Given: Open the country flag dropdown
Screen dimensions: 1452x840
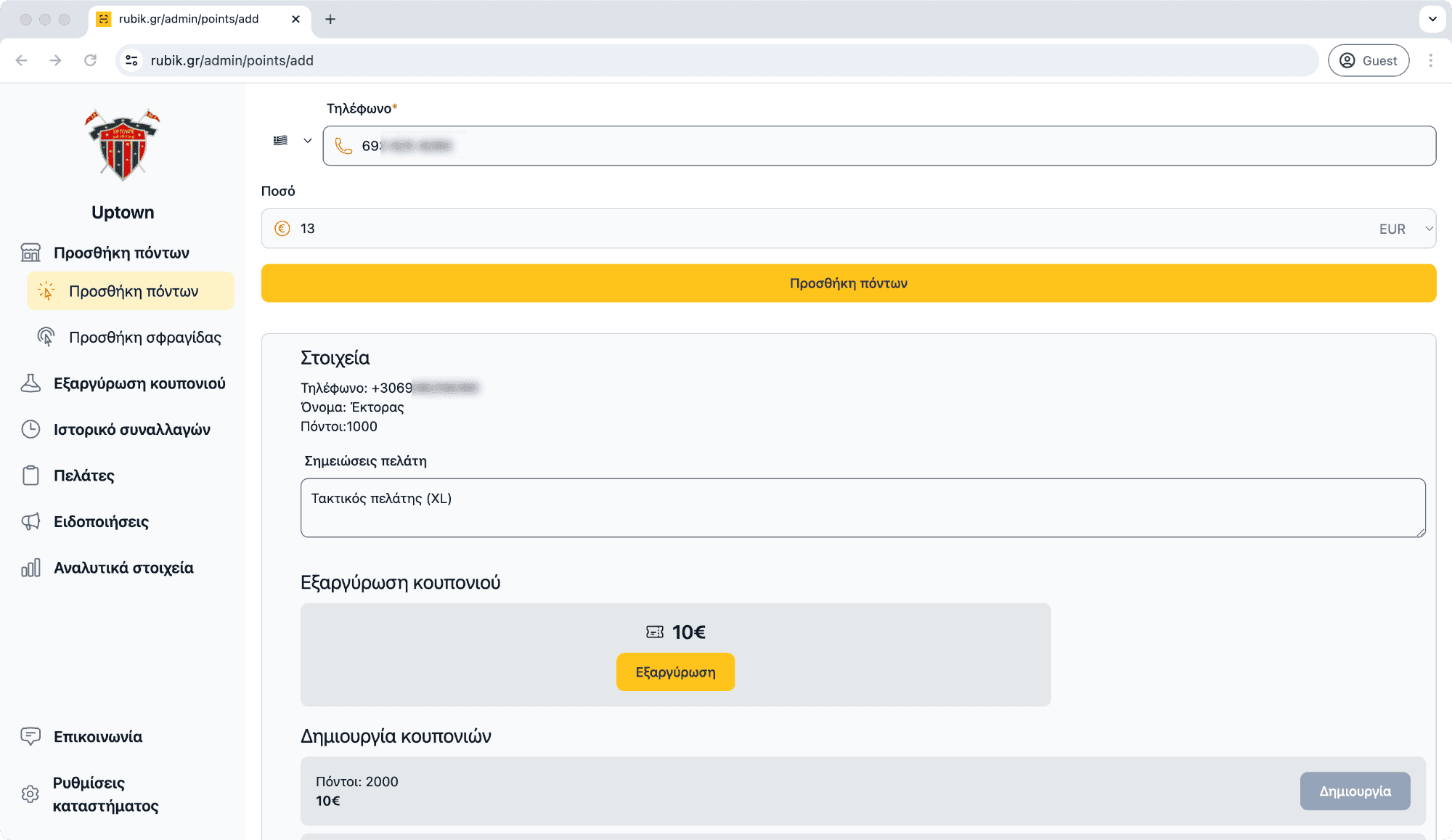Looking at the screenshot, I should click(x=292, y=141).
